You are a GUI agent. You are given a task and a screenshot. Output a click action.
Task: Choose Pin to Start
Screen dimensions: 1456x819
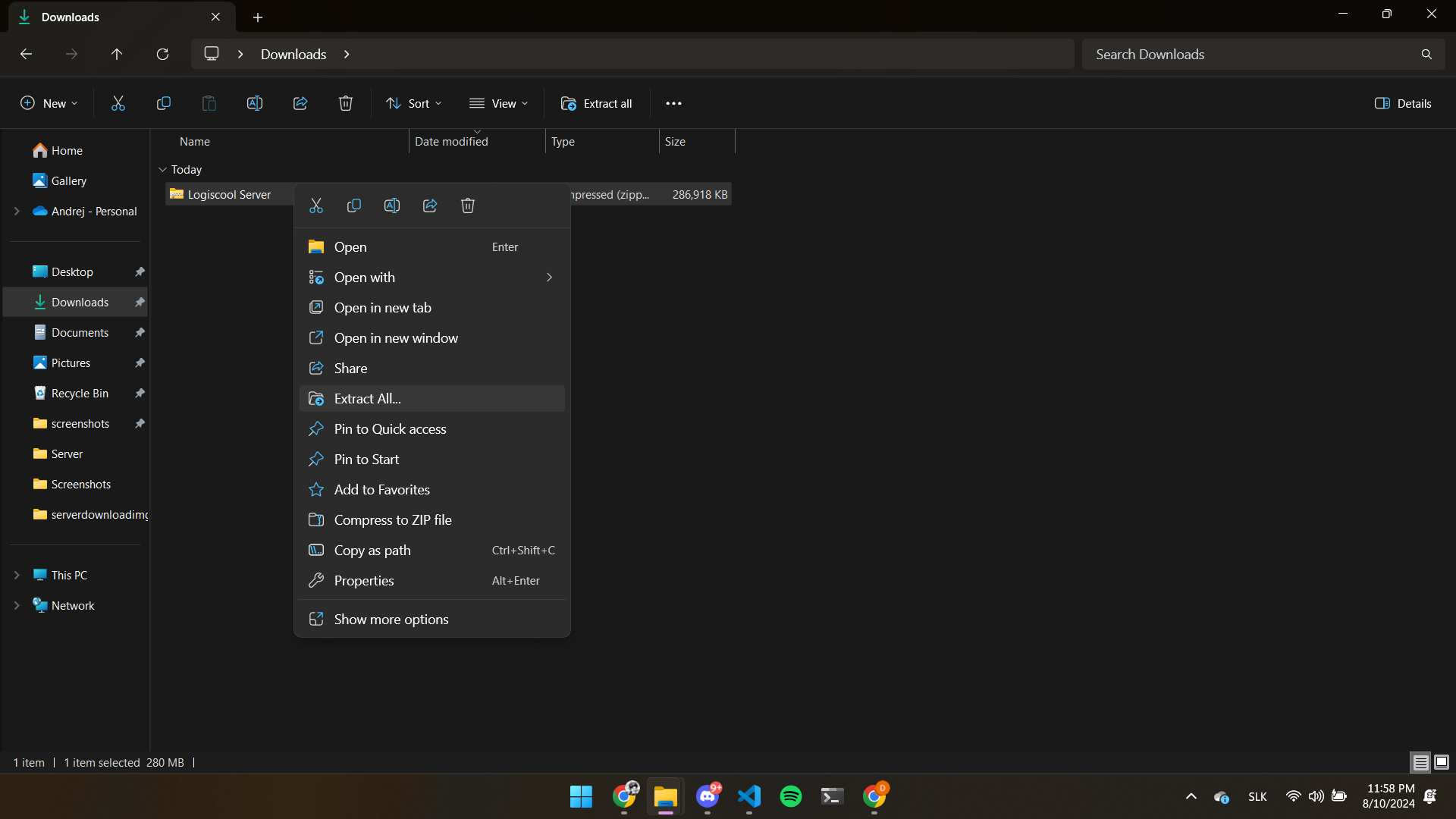[x=432, y=459]
